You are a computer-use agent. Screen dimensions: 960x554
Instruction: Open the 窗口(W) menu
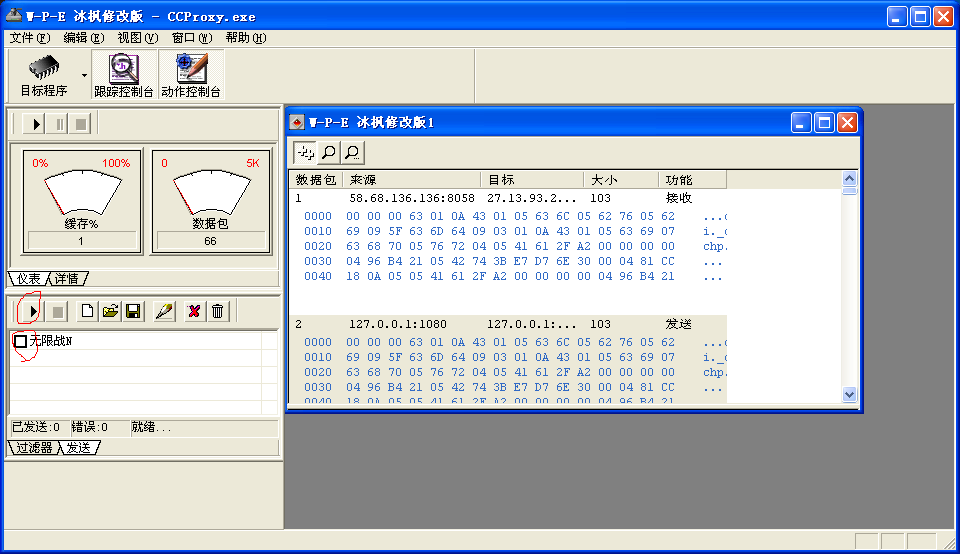[x=192, y=38]
